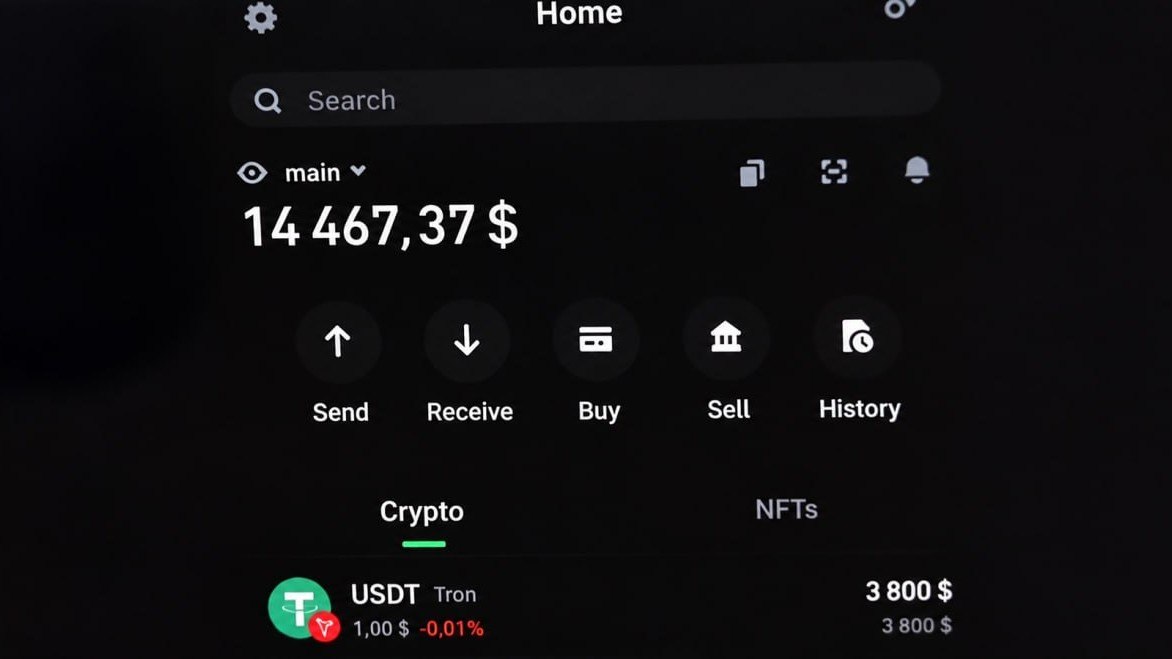Screen dimensions: 1172x659
Task: Open the Buy card icon
Action: click(596, 339)
